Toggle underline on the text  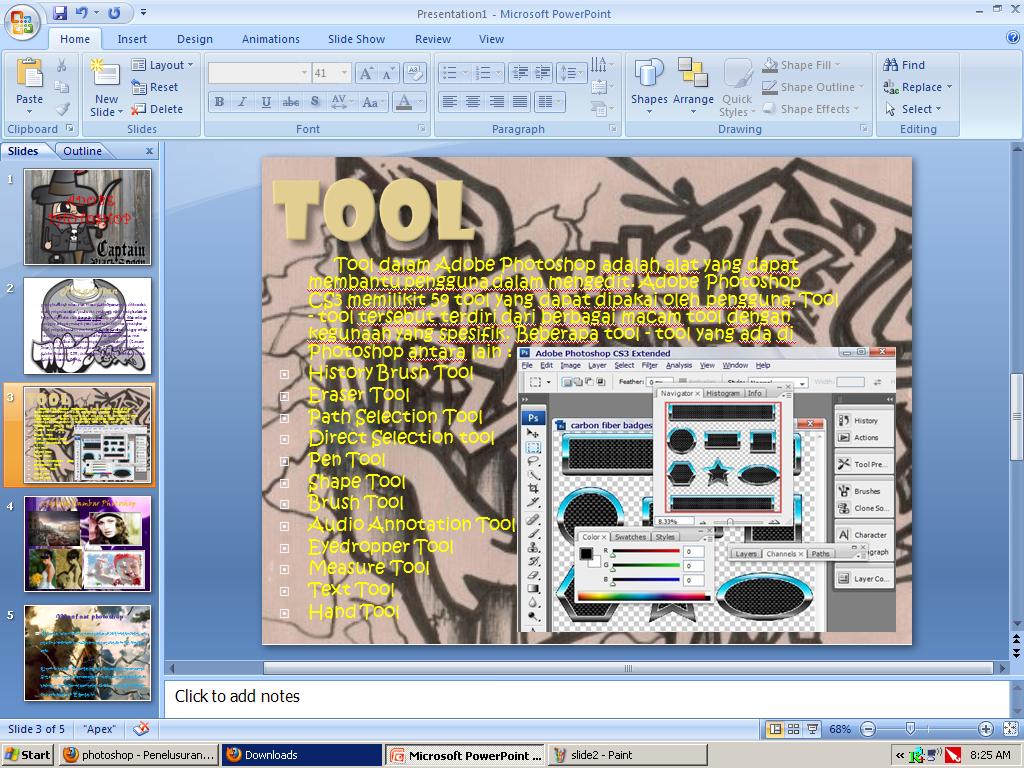pos(264,102)
